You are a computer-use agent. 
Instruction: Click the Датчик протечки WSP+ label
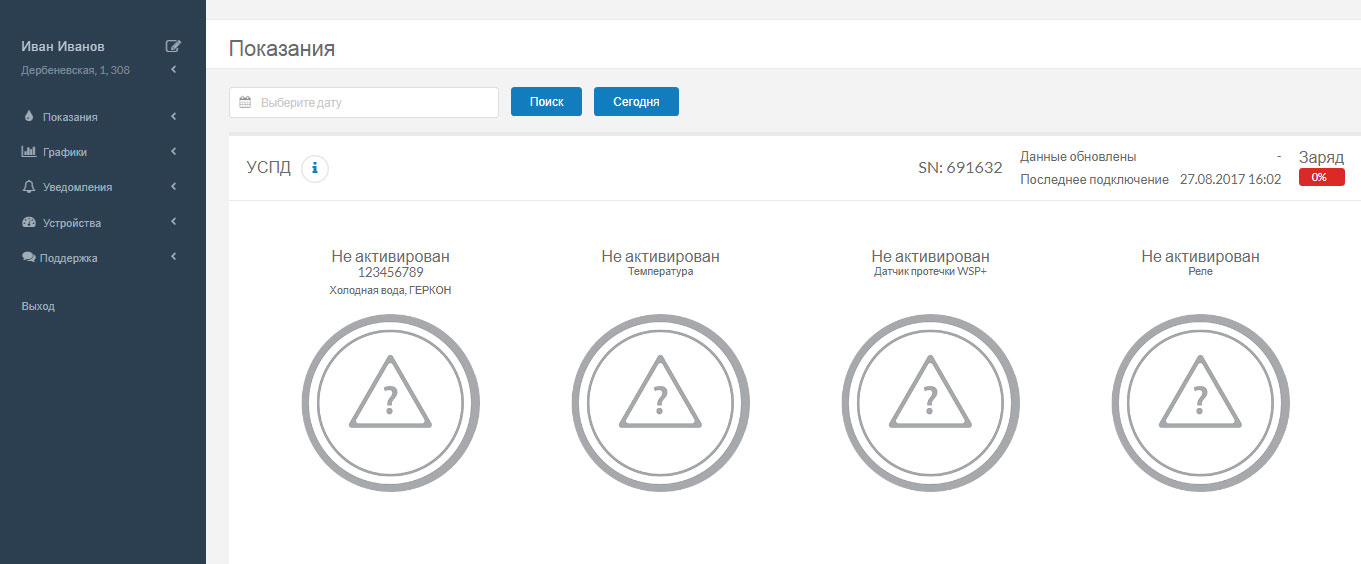pos(930,271)
